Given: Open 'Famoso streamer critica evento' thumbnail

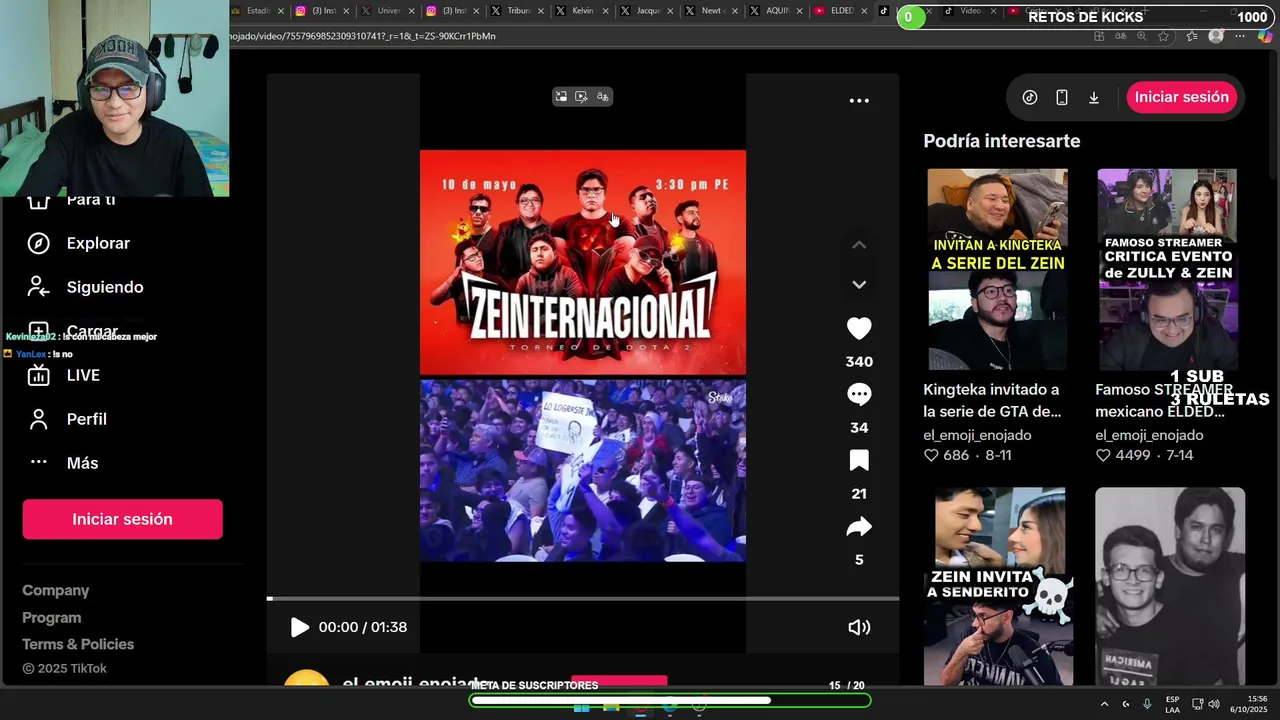Looking at the screenshot, I should point(1168,269).
